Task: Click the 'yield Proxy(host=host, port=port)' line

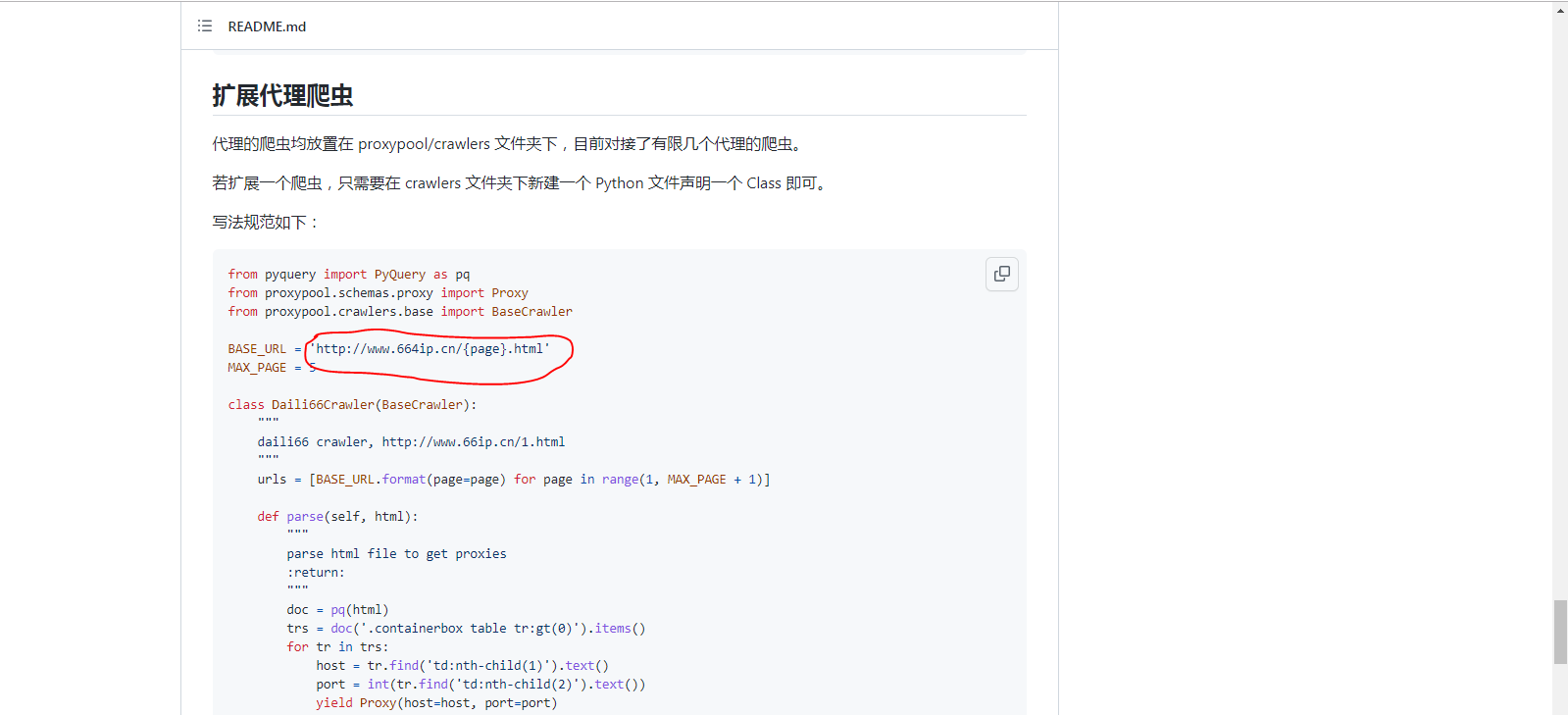Action: 436,703
